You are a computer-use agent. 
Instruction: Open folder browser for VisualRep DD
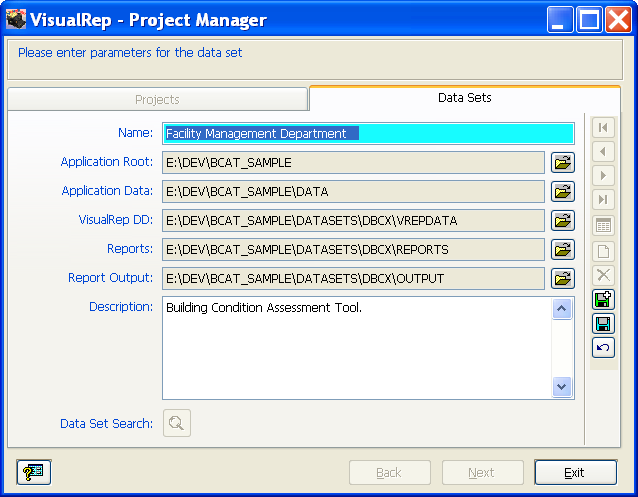click(x=562, y=220)
